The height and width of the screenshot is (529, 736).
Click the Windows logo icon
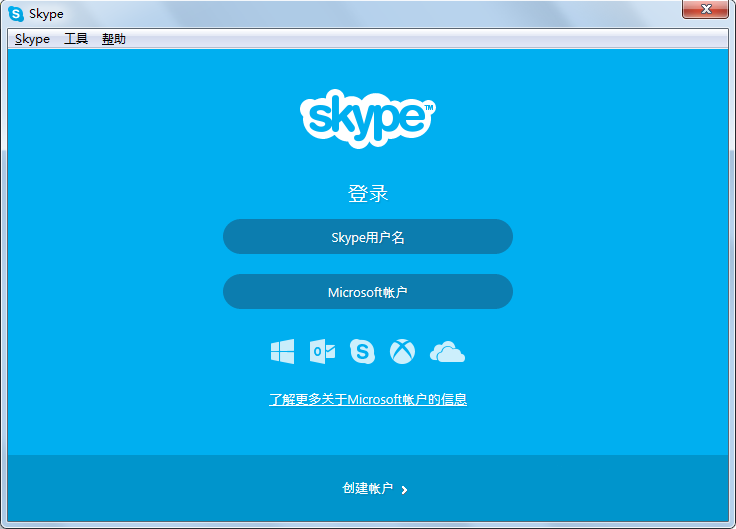(x=283, y=352)
